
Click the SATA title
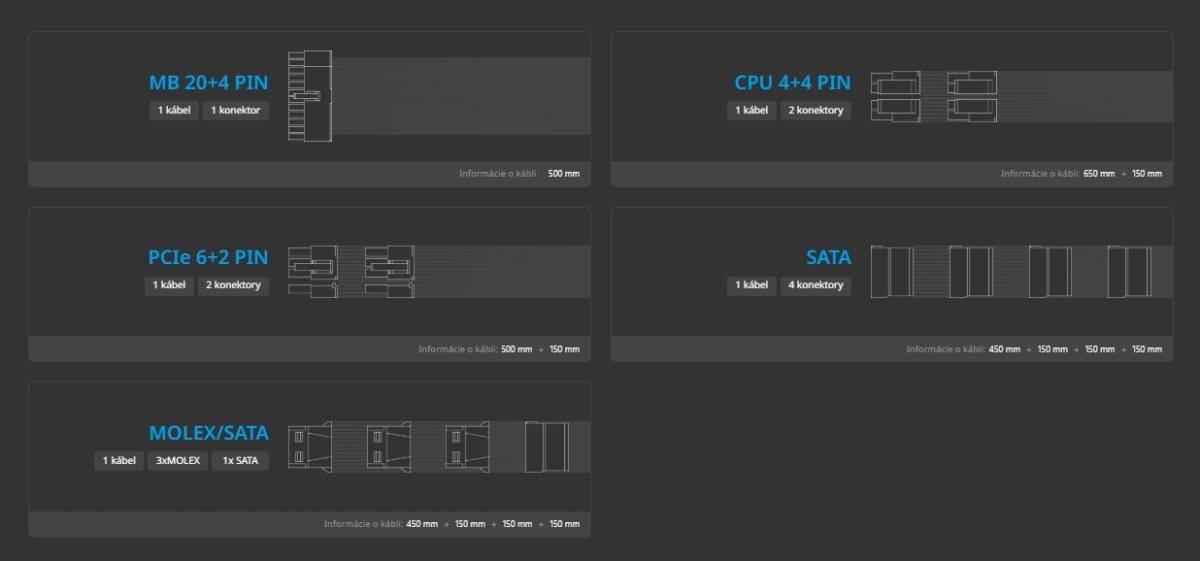tap(829, 258)
